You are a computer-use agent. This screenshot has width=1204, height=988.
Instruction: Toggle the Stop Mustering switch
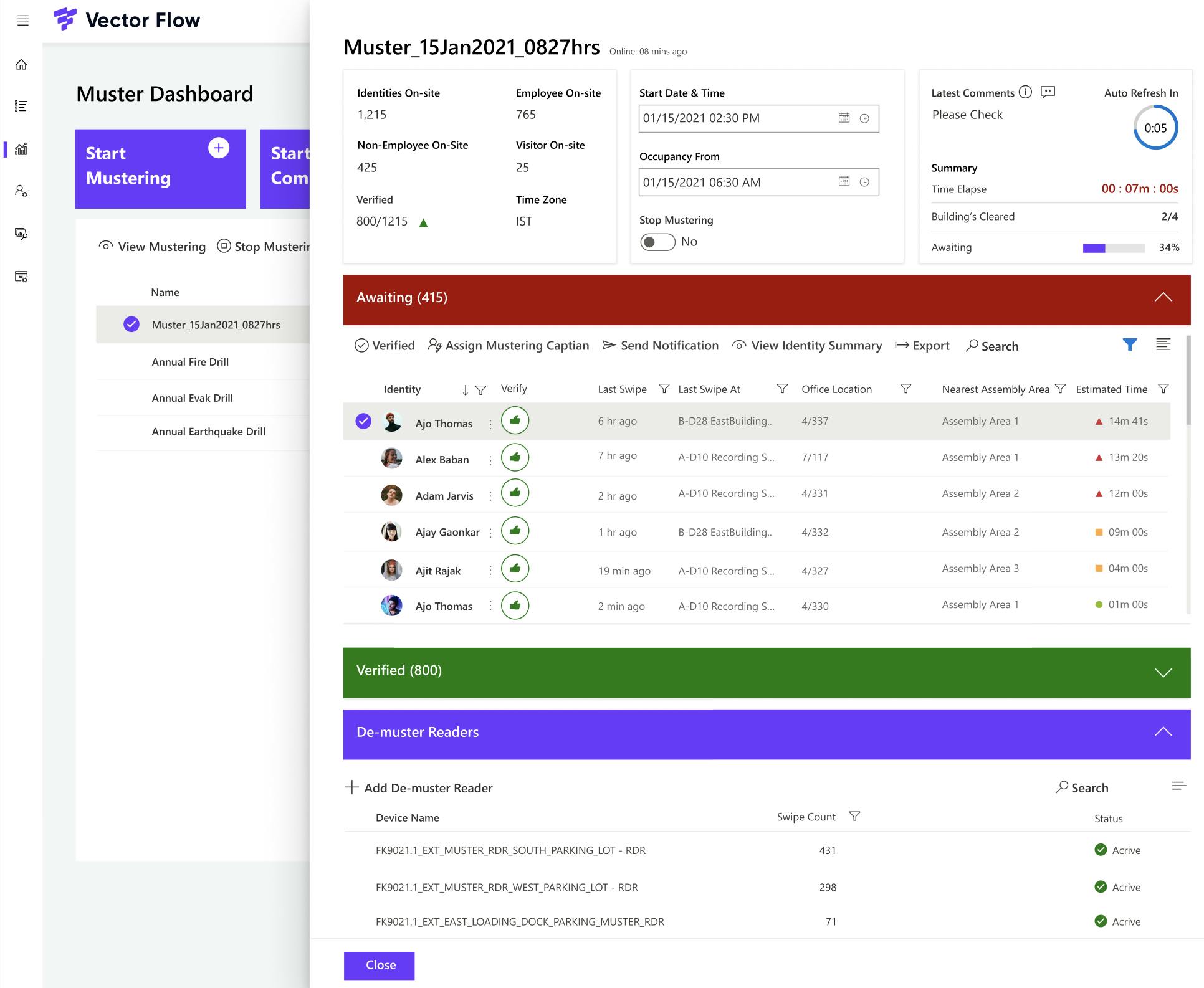click(x=657, y=242)
